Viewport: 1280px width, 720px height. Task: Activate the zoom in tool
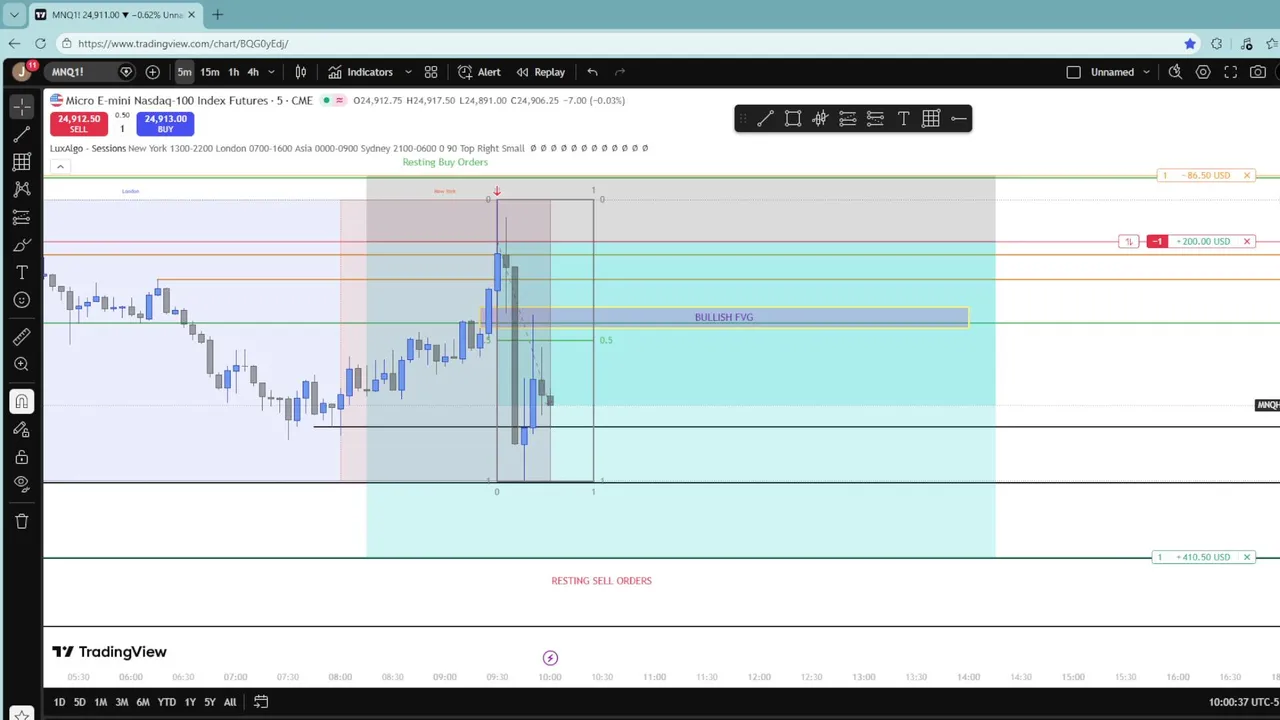[x=22, y=365]
